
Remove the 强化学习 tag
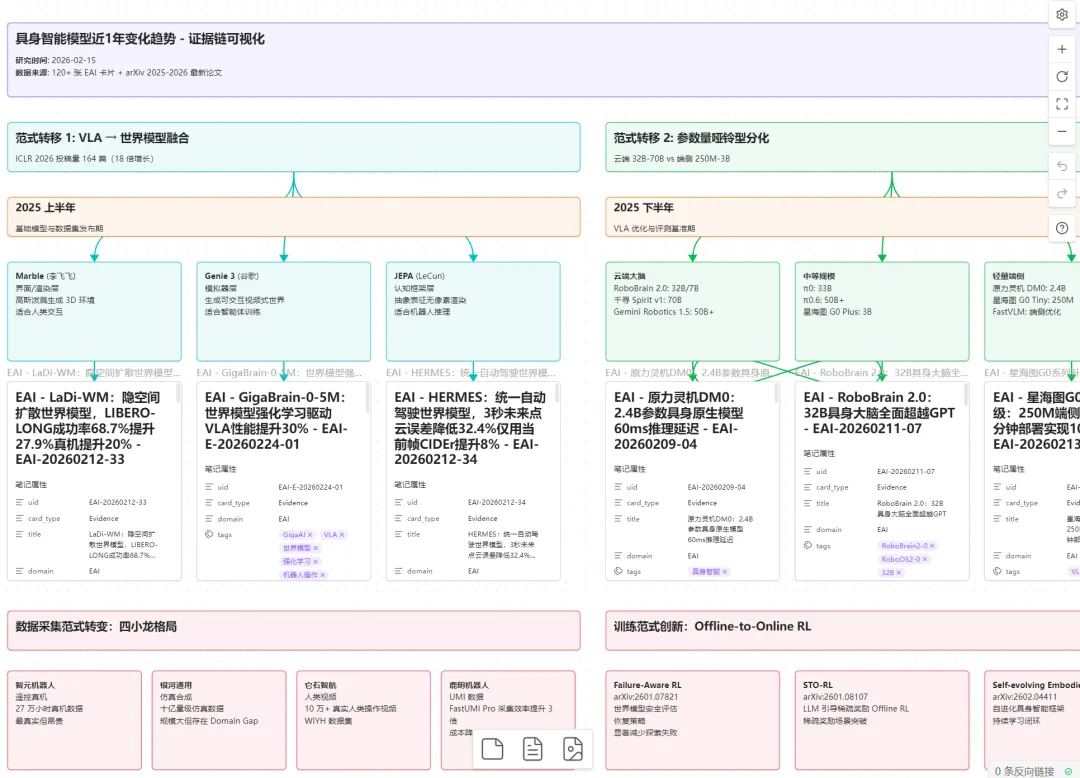coord(315,562)
